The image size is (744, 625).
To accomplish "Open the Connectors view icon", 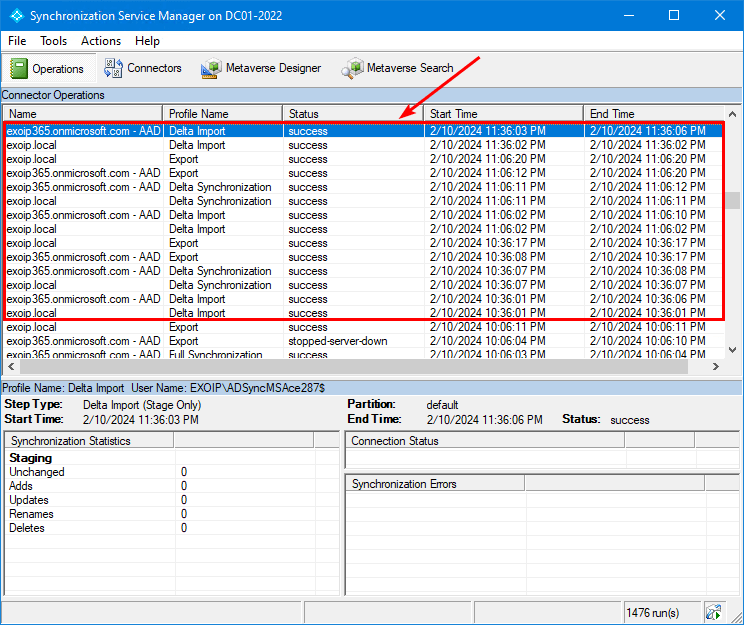I will click(x=113, y=68).
